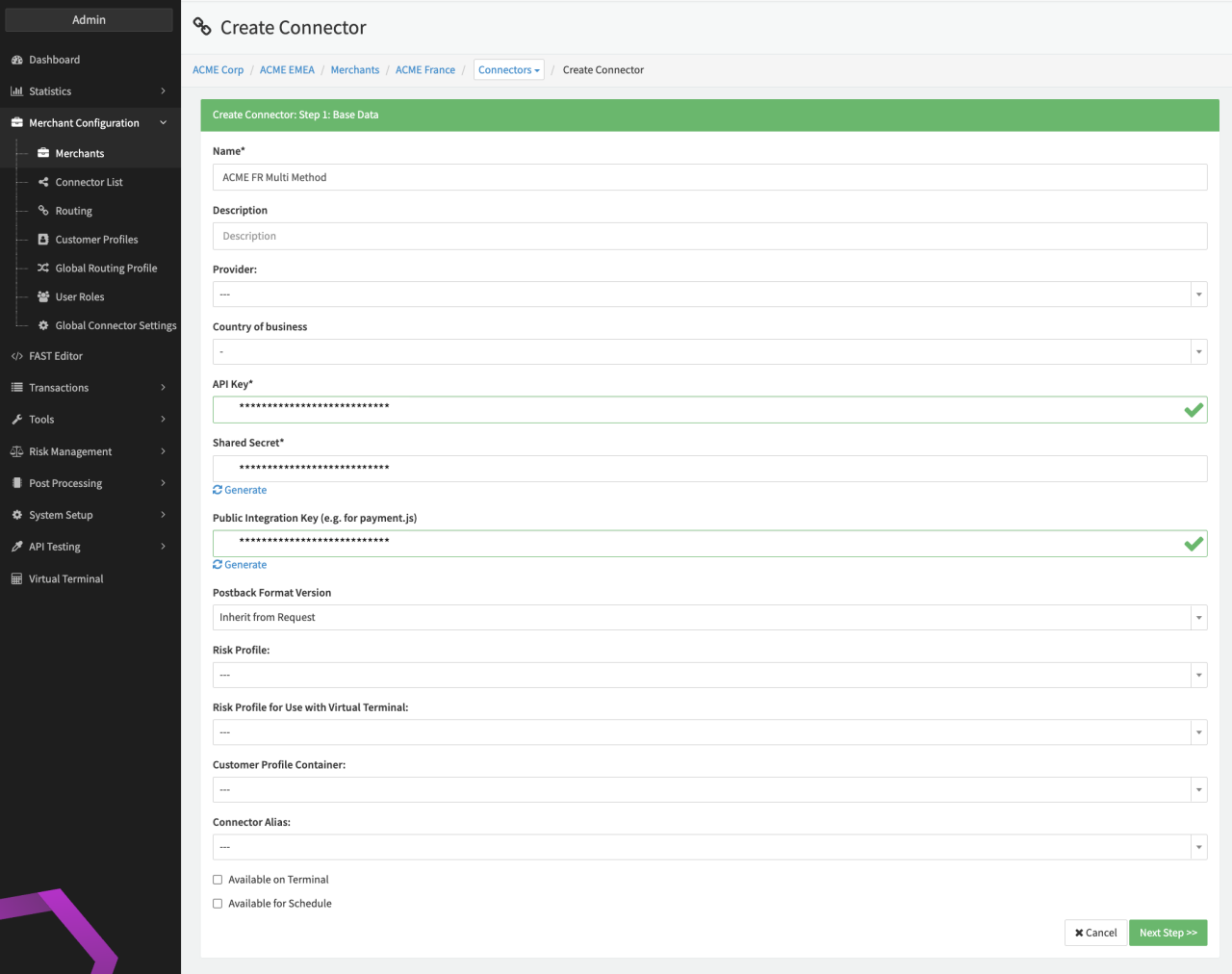Click the Next Step button
Screen dimensions: 1232x974
(1168, 933)
